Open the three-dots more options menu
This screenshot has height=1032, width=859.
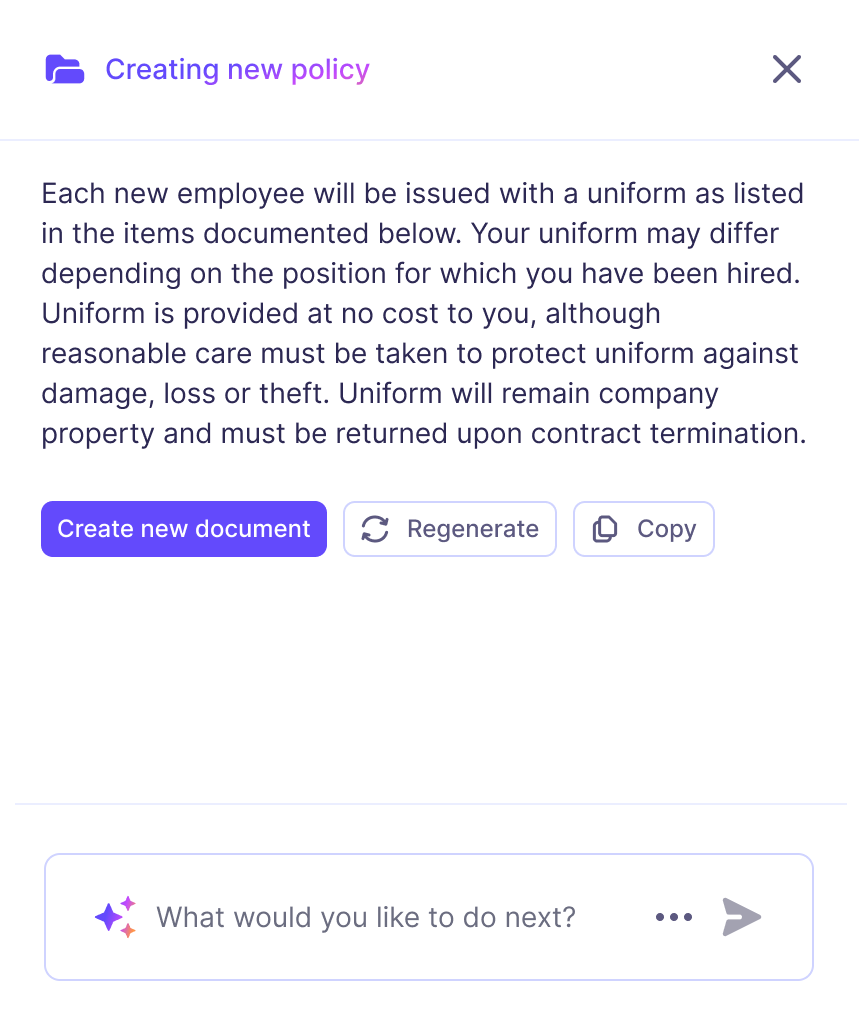tap(674, 917)
